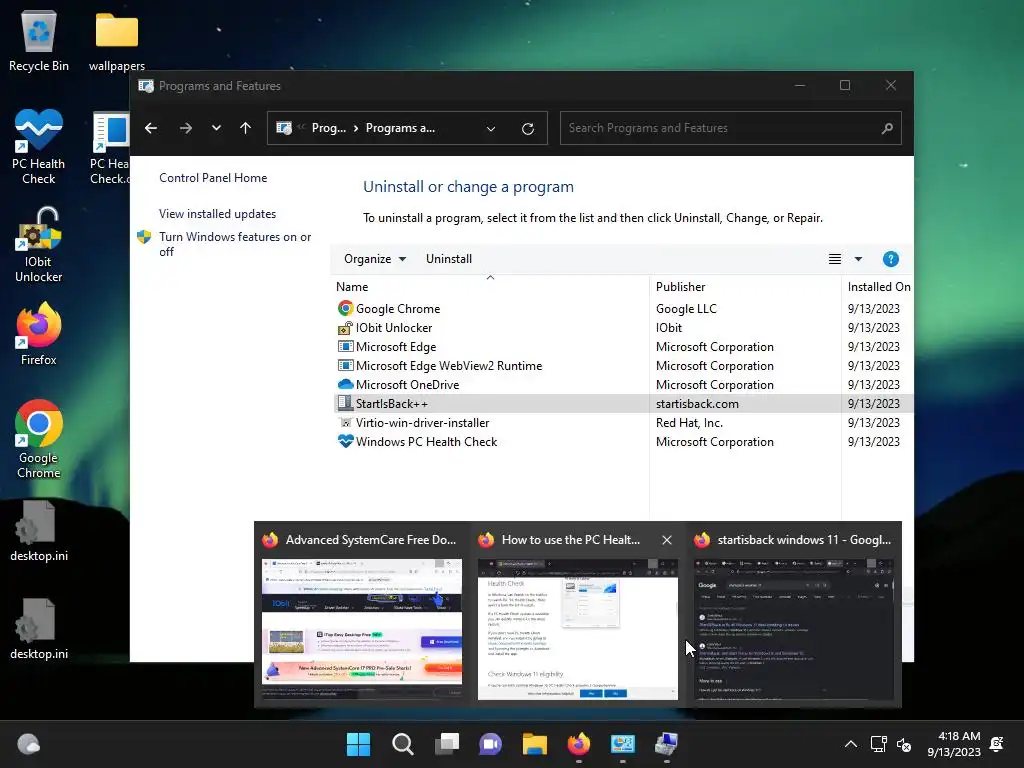Screen dimensions: 1024x768
Task: Select the upper desktop.ini file icon
Action: [39, 531]
